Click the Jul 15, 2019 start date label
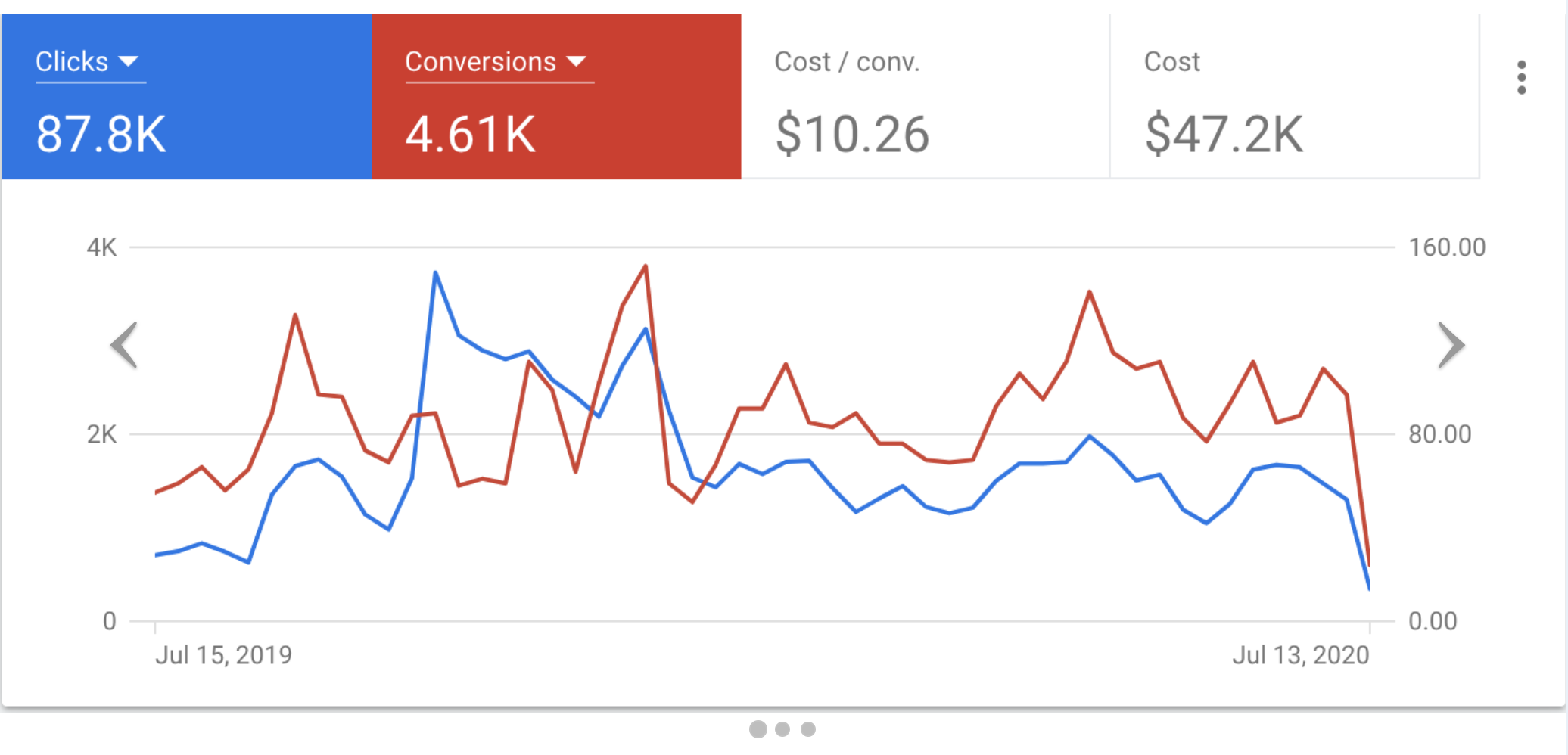1568x755 pixels. [x=223, y=655]
